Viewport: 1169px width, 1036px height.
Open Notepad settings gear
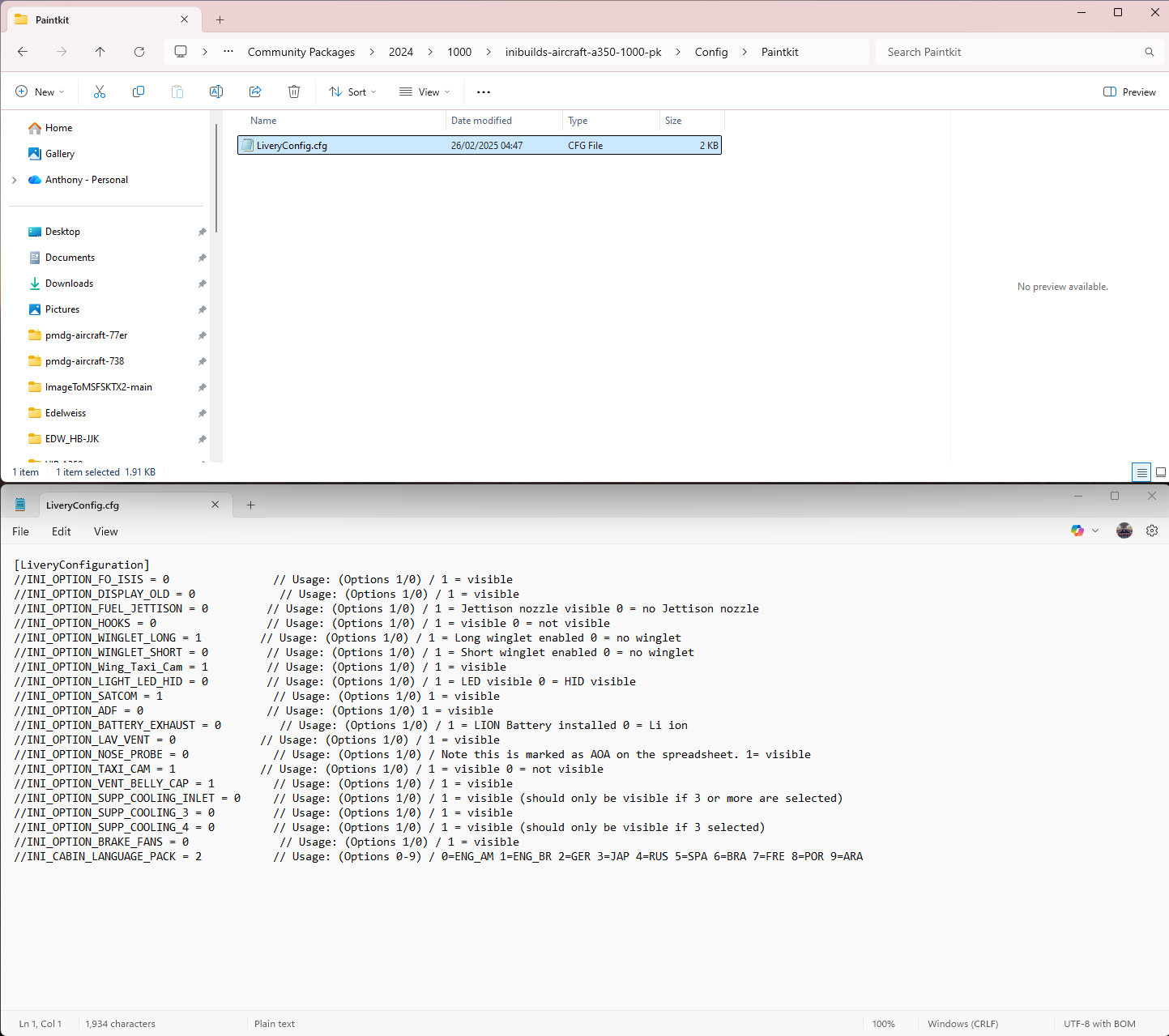pyautogui.click(x=1152, y=531)
